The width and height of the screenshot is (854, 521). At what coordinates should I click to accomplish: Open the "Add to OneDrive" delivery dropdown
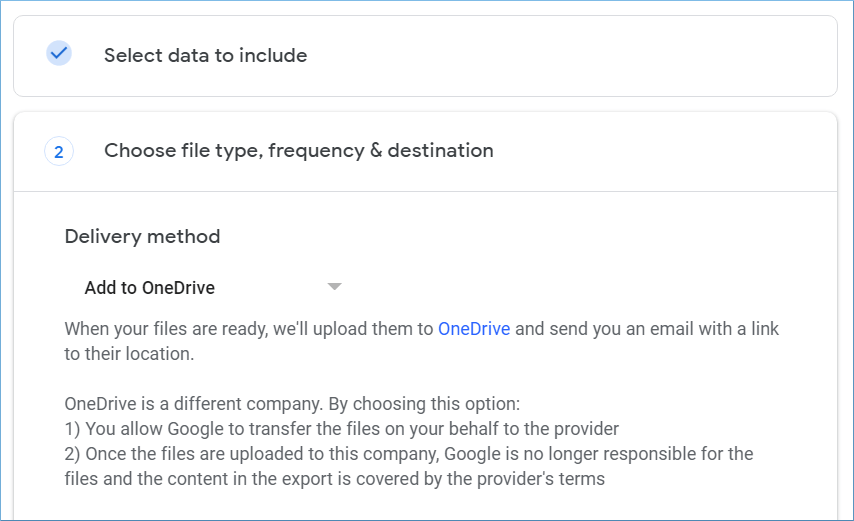pos(212,287)
